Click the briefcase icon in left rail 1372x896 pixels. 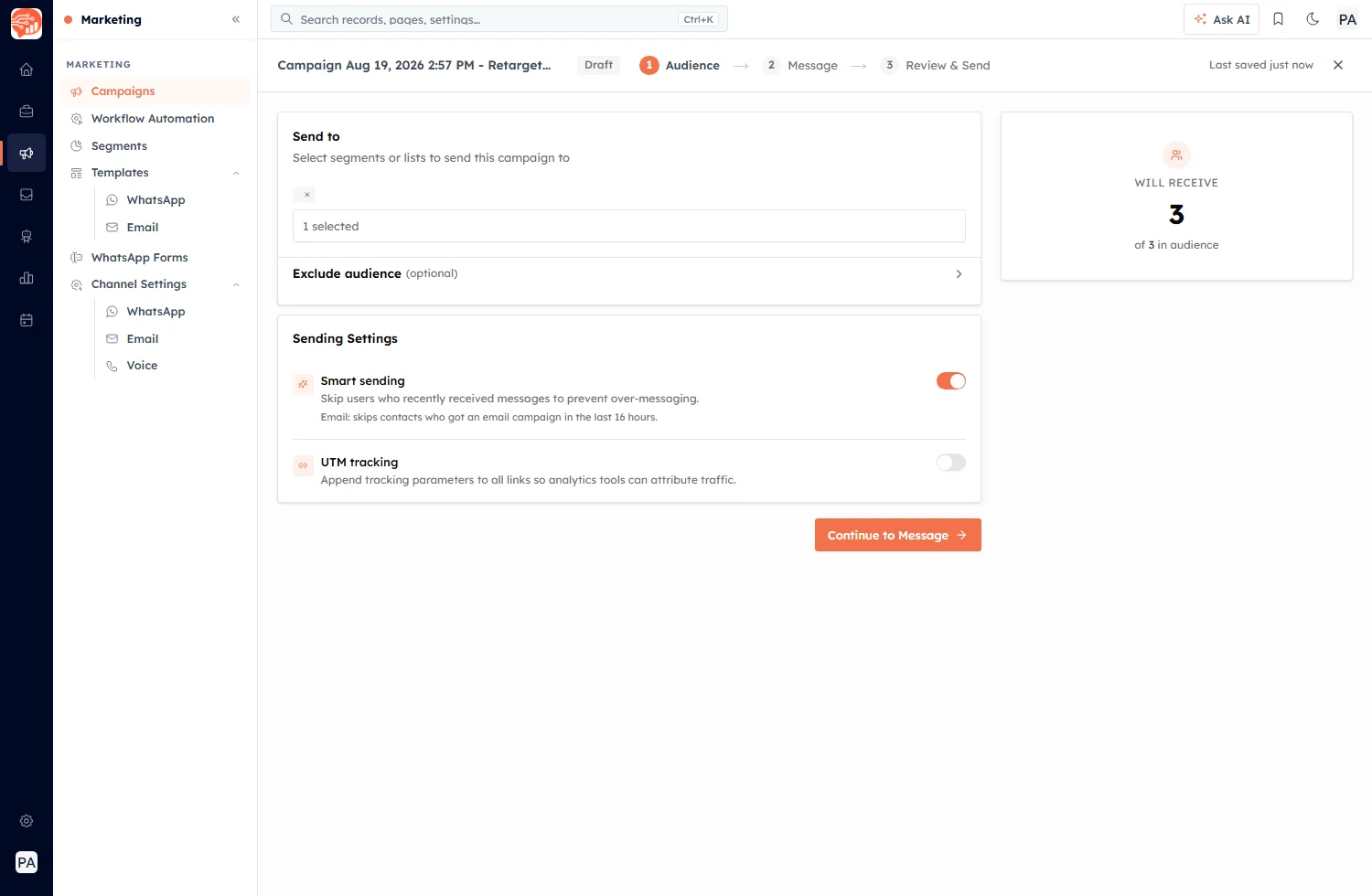[x=27, y=112]
